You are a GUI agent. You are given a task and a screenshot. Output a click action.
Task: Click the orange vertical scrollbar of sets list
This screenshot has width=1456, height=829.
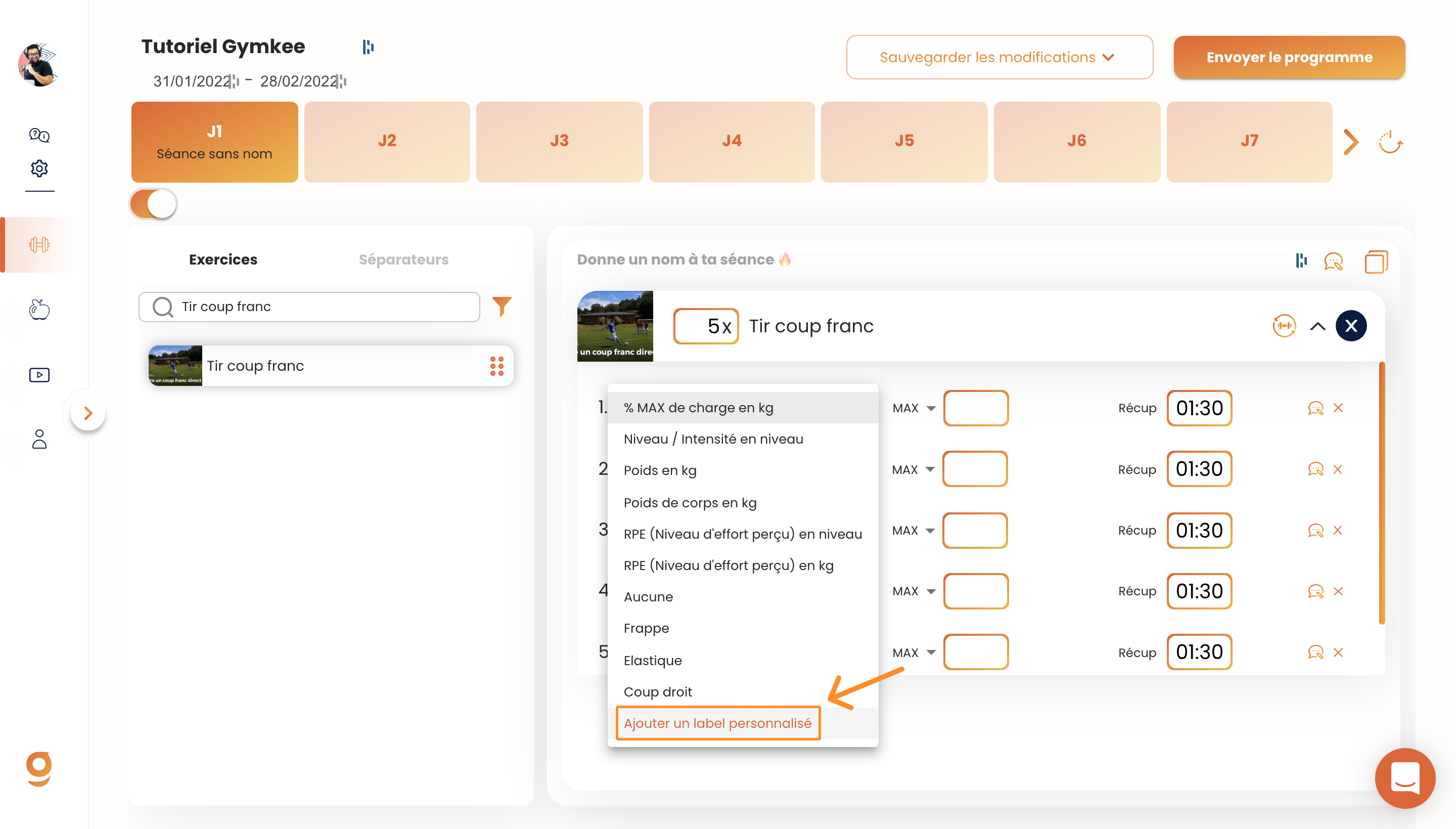(x=1381, y=493)
